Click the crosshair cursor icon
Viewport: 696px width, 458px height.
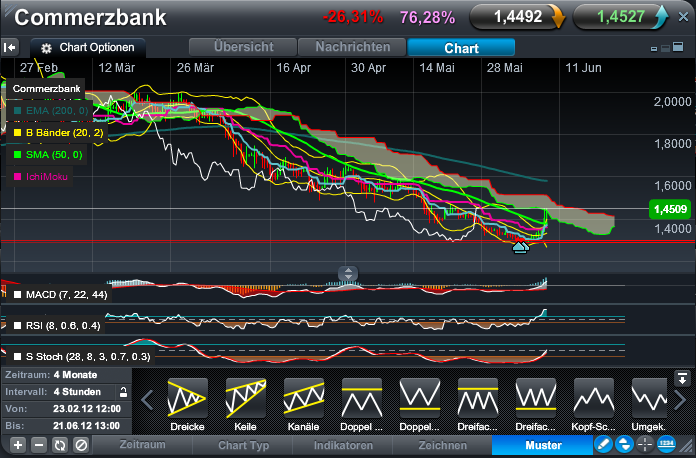645,444
